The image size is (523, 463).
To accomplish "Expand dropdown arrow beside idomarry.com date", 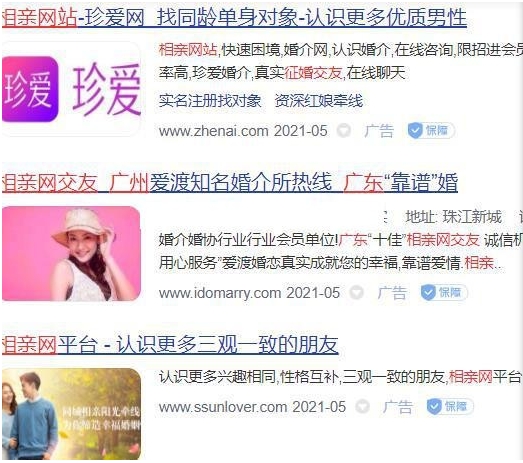I will click(357, 293).
